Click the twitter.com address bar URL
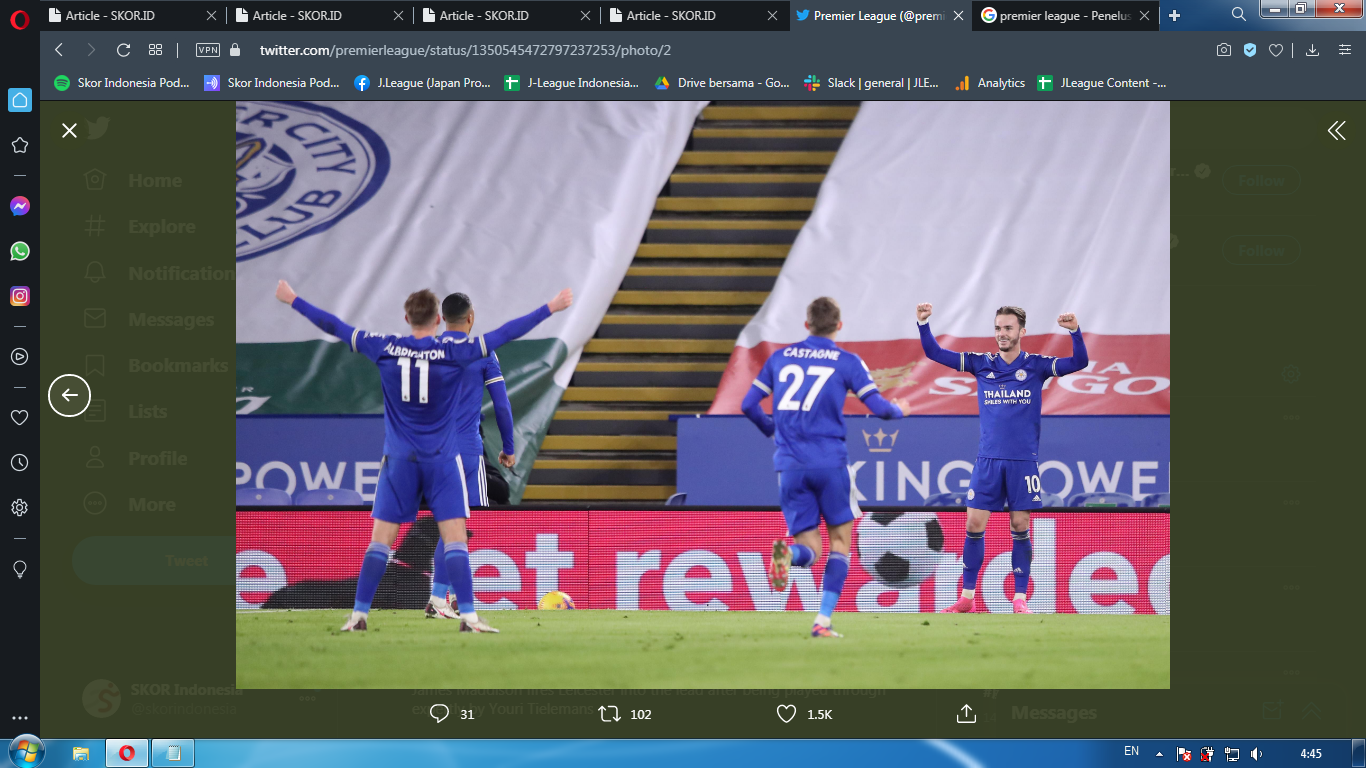1366x768 pixels. [x=465, y=50]
